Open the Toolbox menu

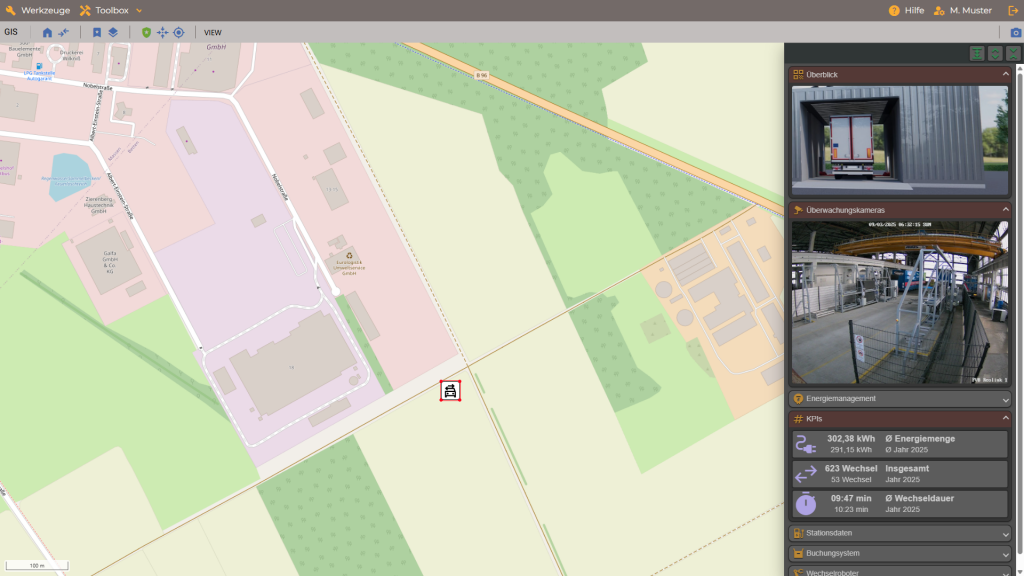coord(111,10)
